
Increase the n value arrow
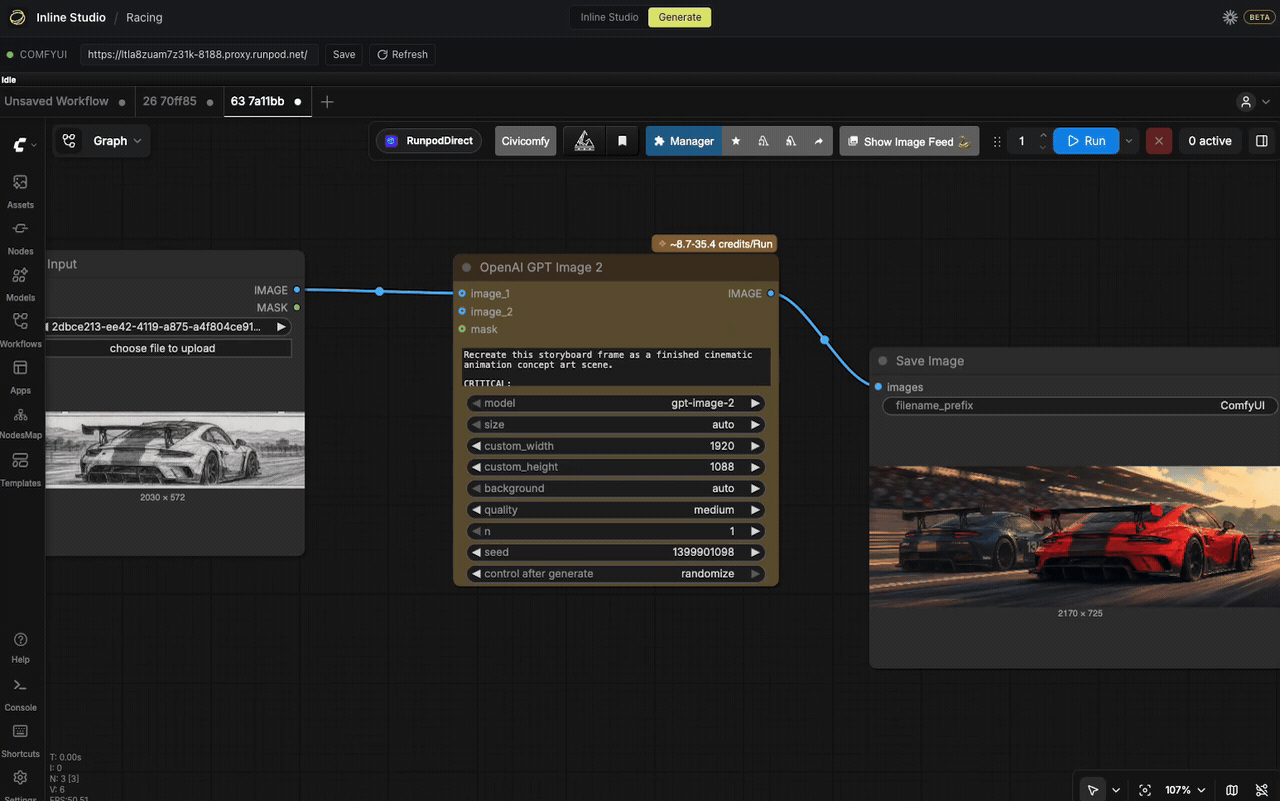click(x=755, y=531)
